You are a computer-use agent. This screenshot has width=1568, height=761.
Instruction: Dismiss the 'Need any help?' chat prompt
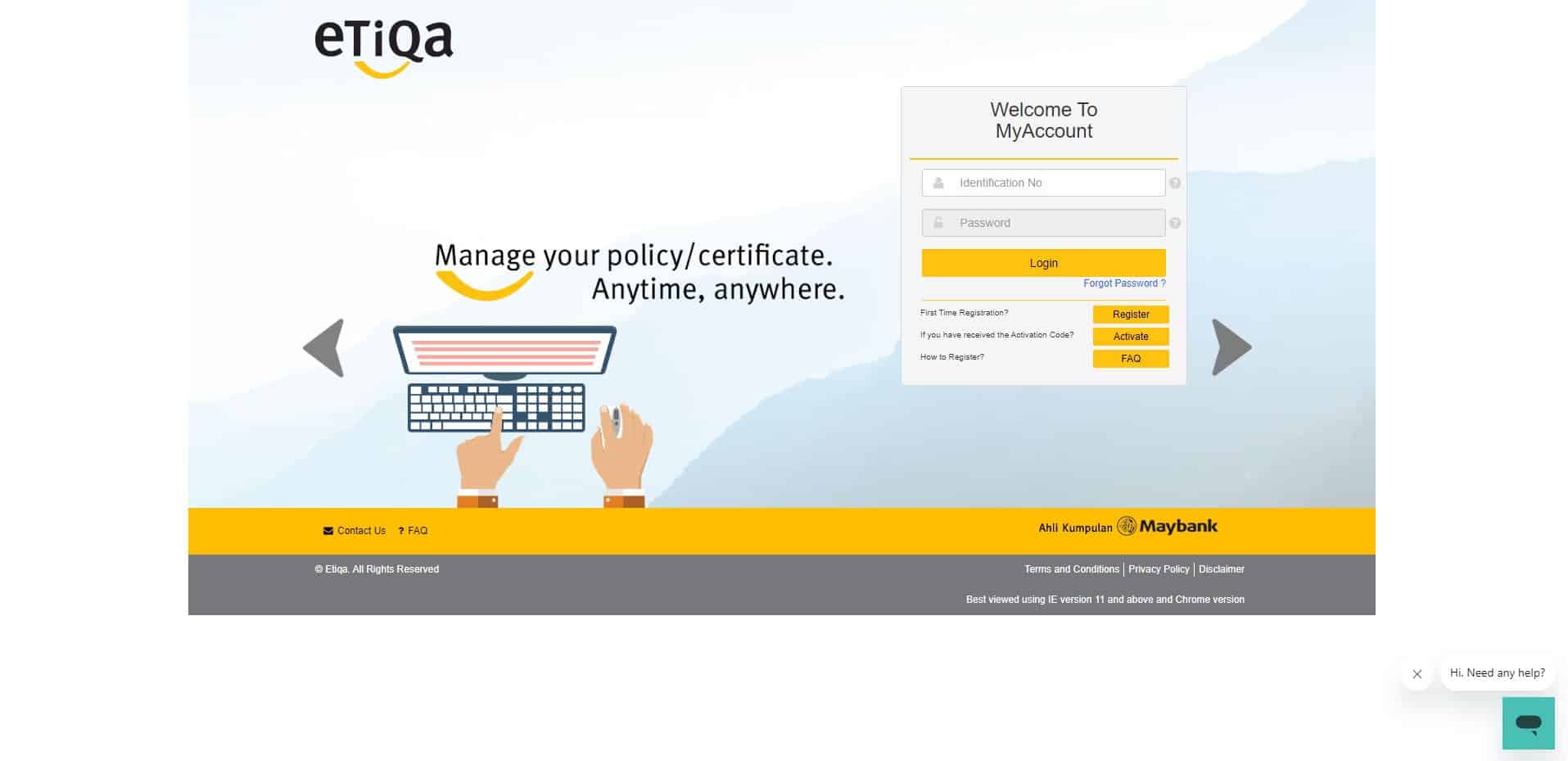coord(1417,674)
